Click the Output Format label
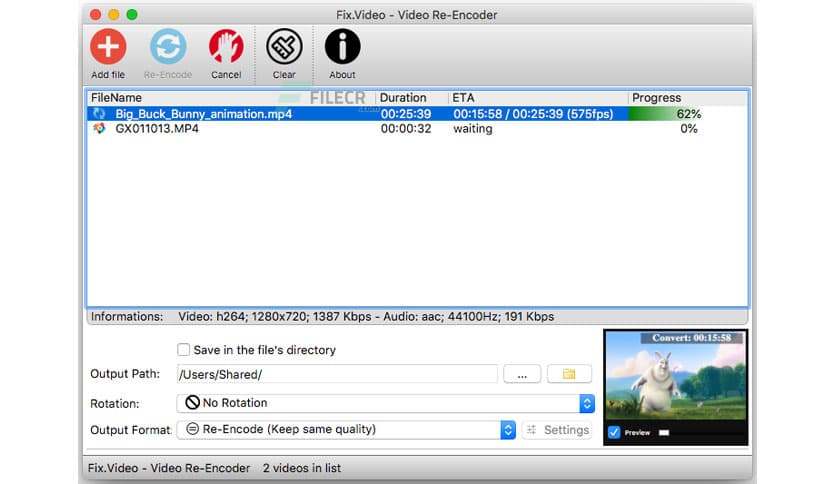This screenshot has height=484, width=836. [x=131, y=430]
